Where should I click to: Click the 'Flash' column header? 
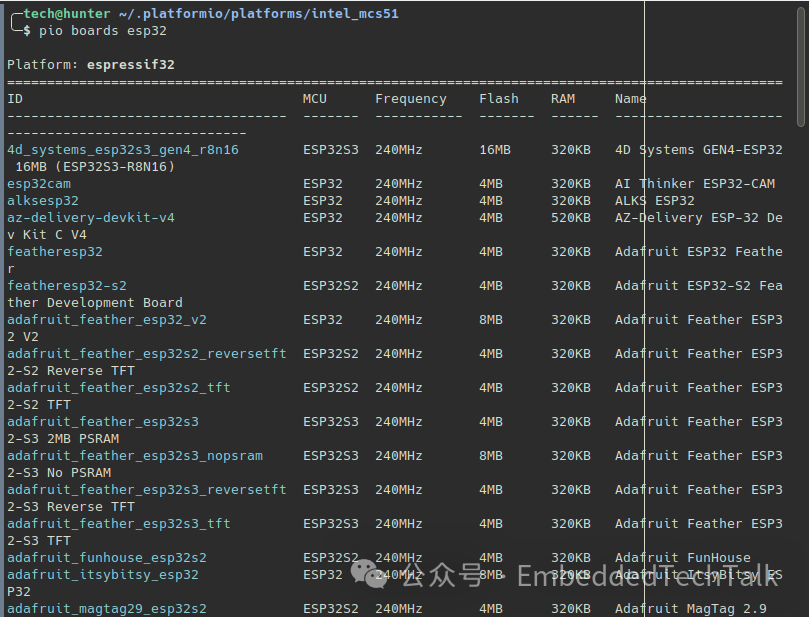tap(499, 99)
